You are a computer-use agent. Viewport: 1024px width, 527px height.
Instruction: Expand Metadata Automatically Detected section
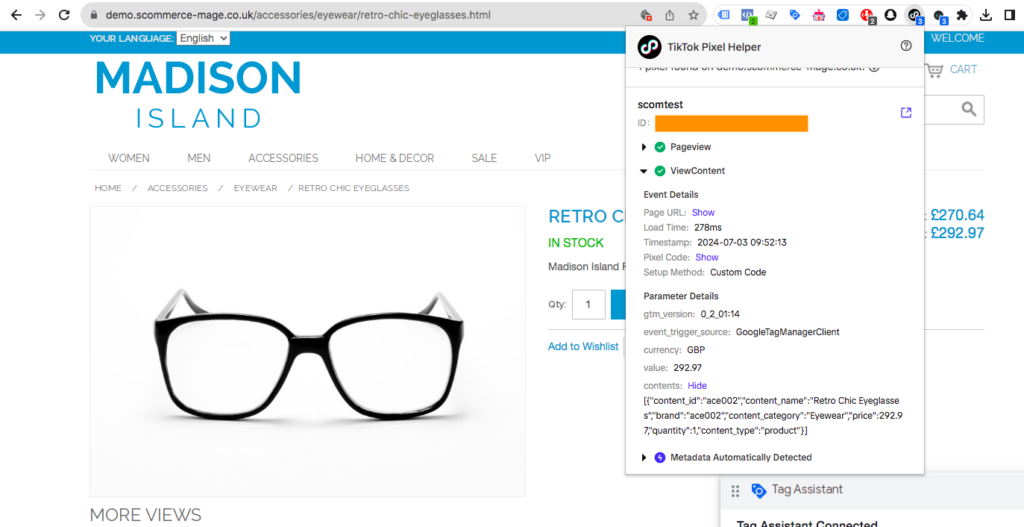click(x=644, y=458)
